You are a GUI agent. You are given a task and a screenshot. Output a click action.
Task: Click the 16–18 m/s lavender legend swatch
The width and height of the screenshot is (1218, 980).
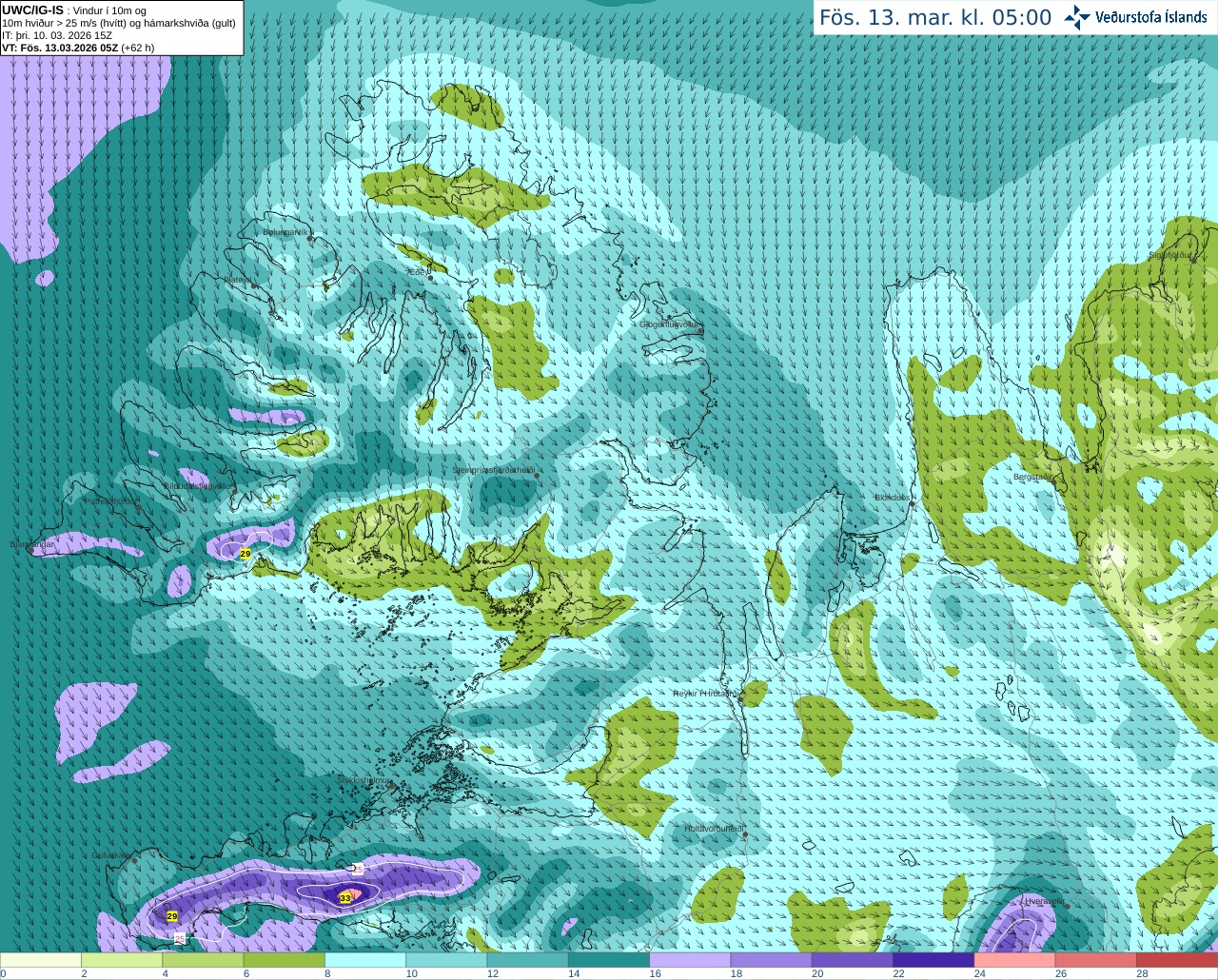pos(690,960)
